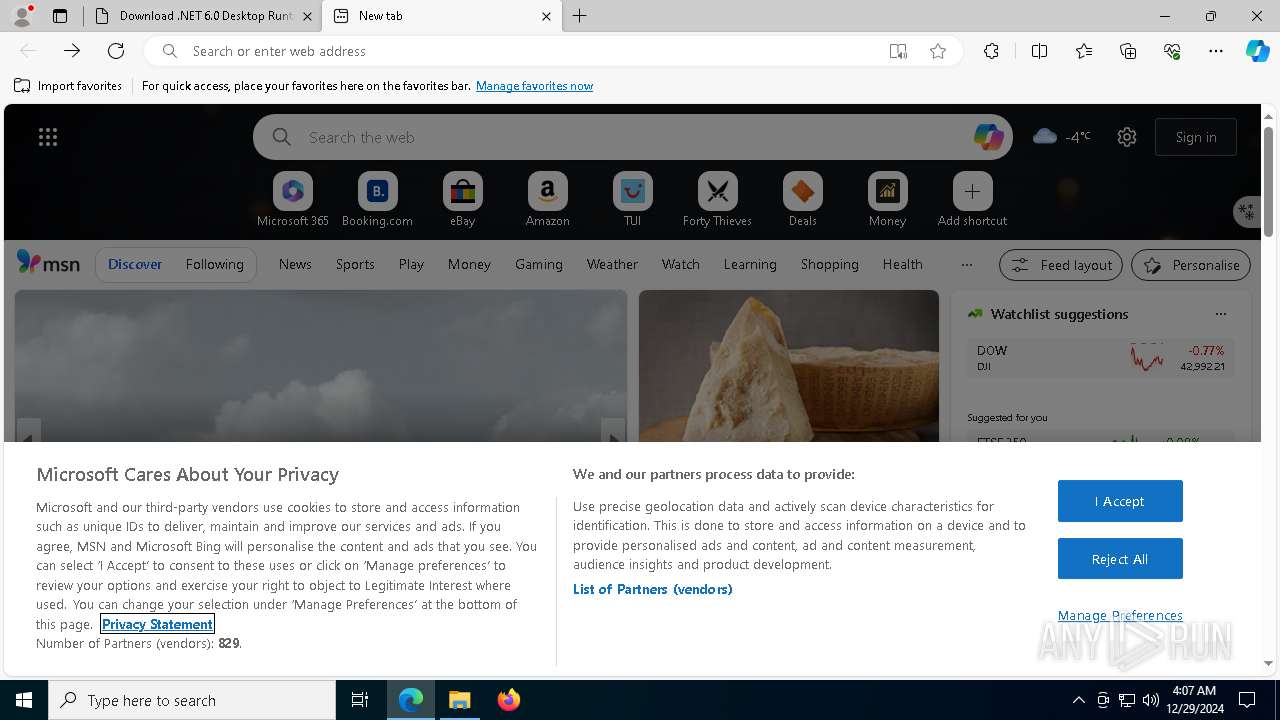The image size is (1280, 720).
Task: Open Watchlist suggestions options menu
Action: point(1220,314)
